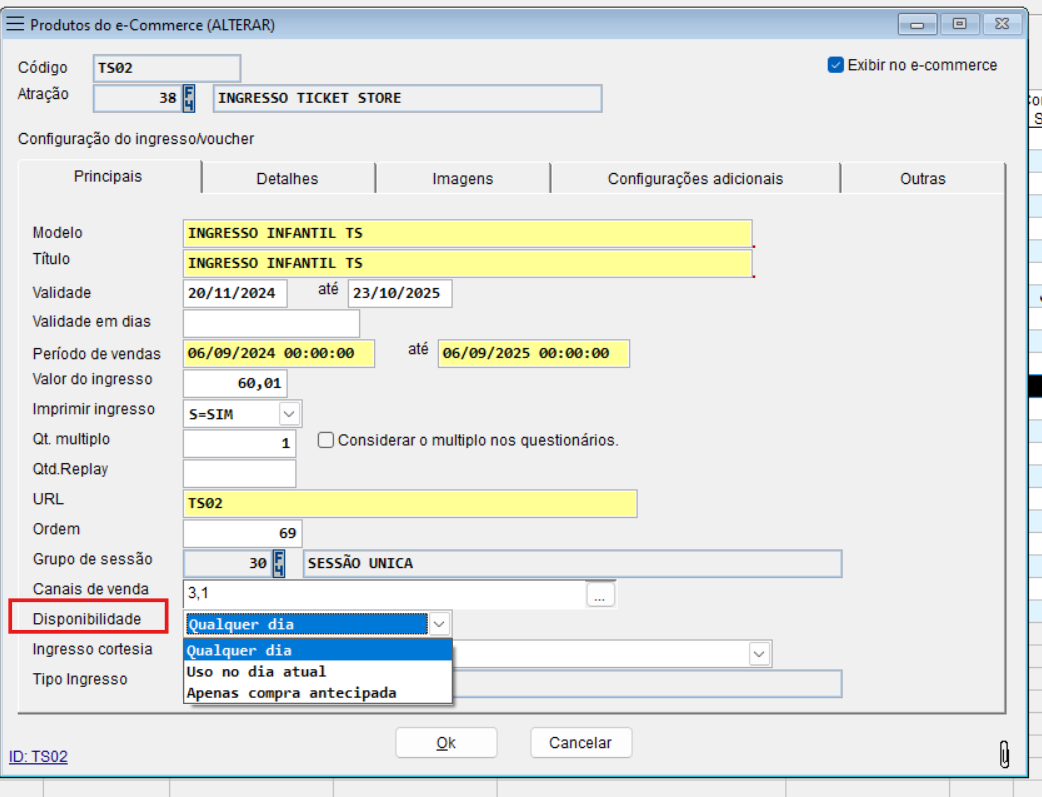Collapse the Disponibilidade dropdown arrow
Image resolution: width=1042 pixels, height=797 pixels.
coord(439,624)
